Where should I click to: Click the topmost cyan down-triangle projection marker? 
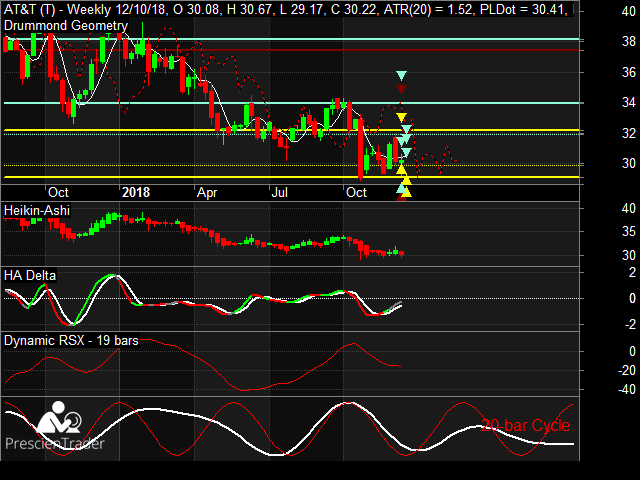point(401,76)
